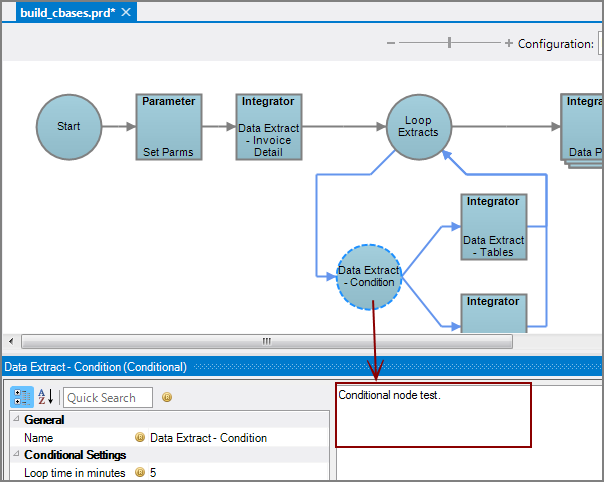Screen dimensions: 604x482
Task: Click the gold icon beside Quick Search
Action: 167,397
